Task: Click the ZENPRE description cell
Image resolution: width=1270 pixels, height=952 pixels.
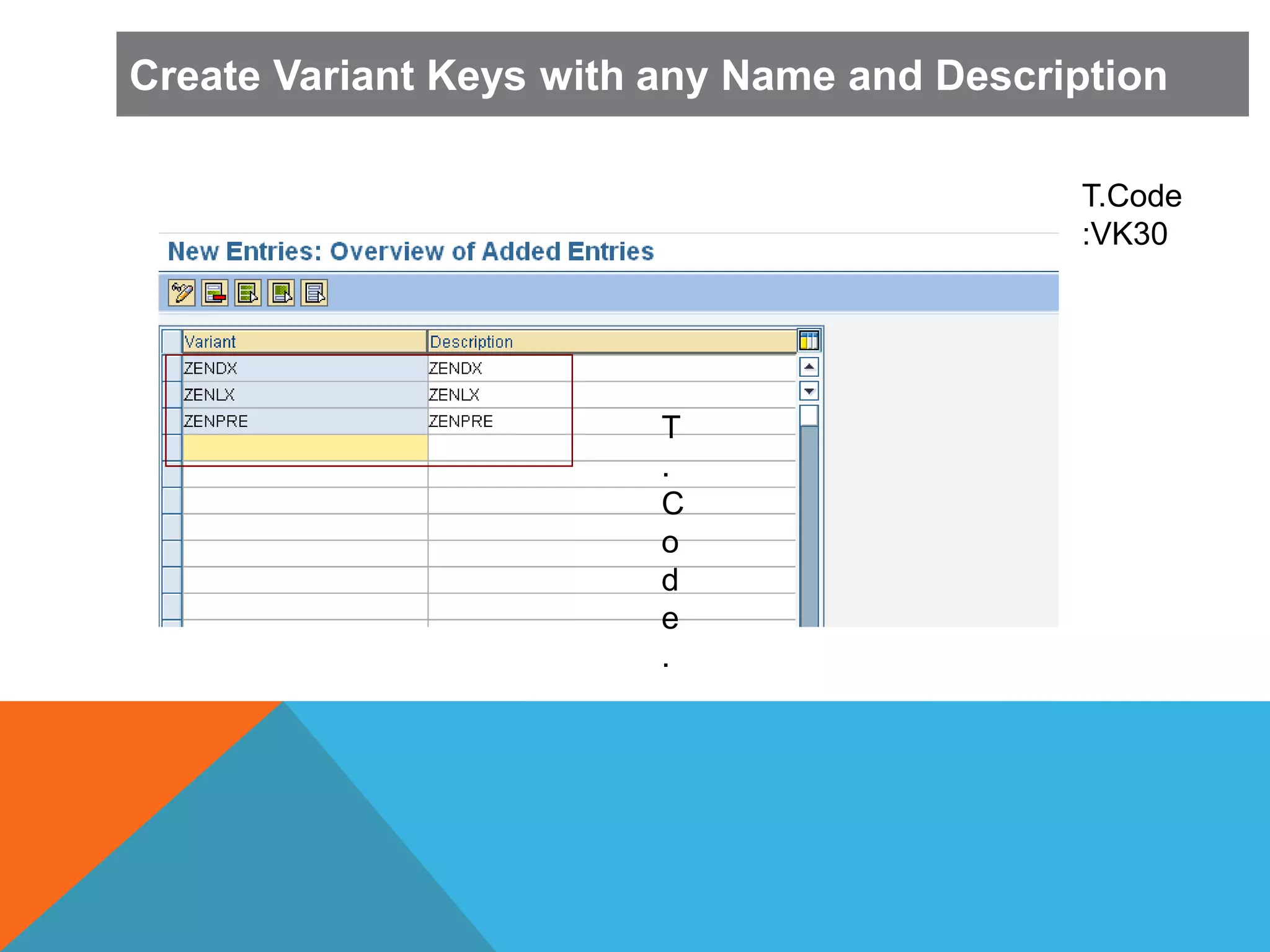Action: pos(612,421)
